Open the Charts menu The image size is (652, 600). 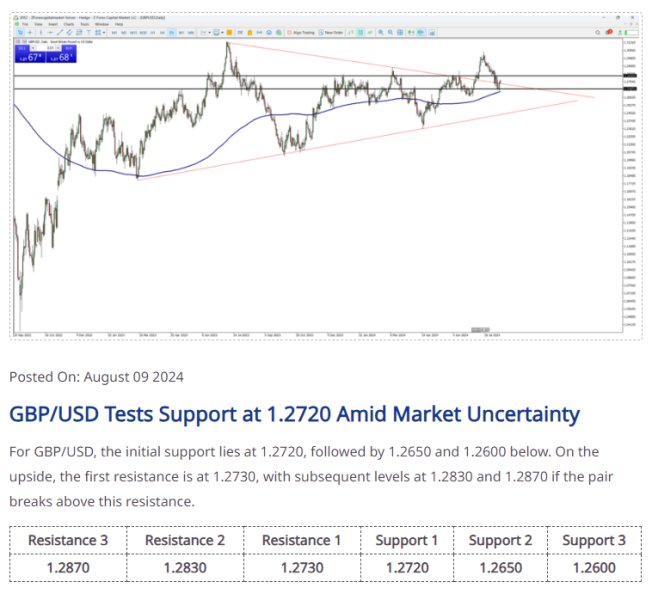(x=69, y=25)
